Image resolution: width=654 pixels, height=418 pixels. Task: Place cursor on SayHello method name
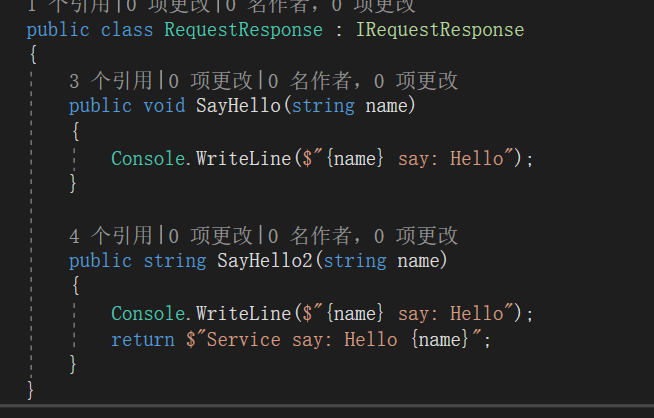233,106
